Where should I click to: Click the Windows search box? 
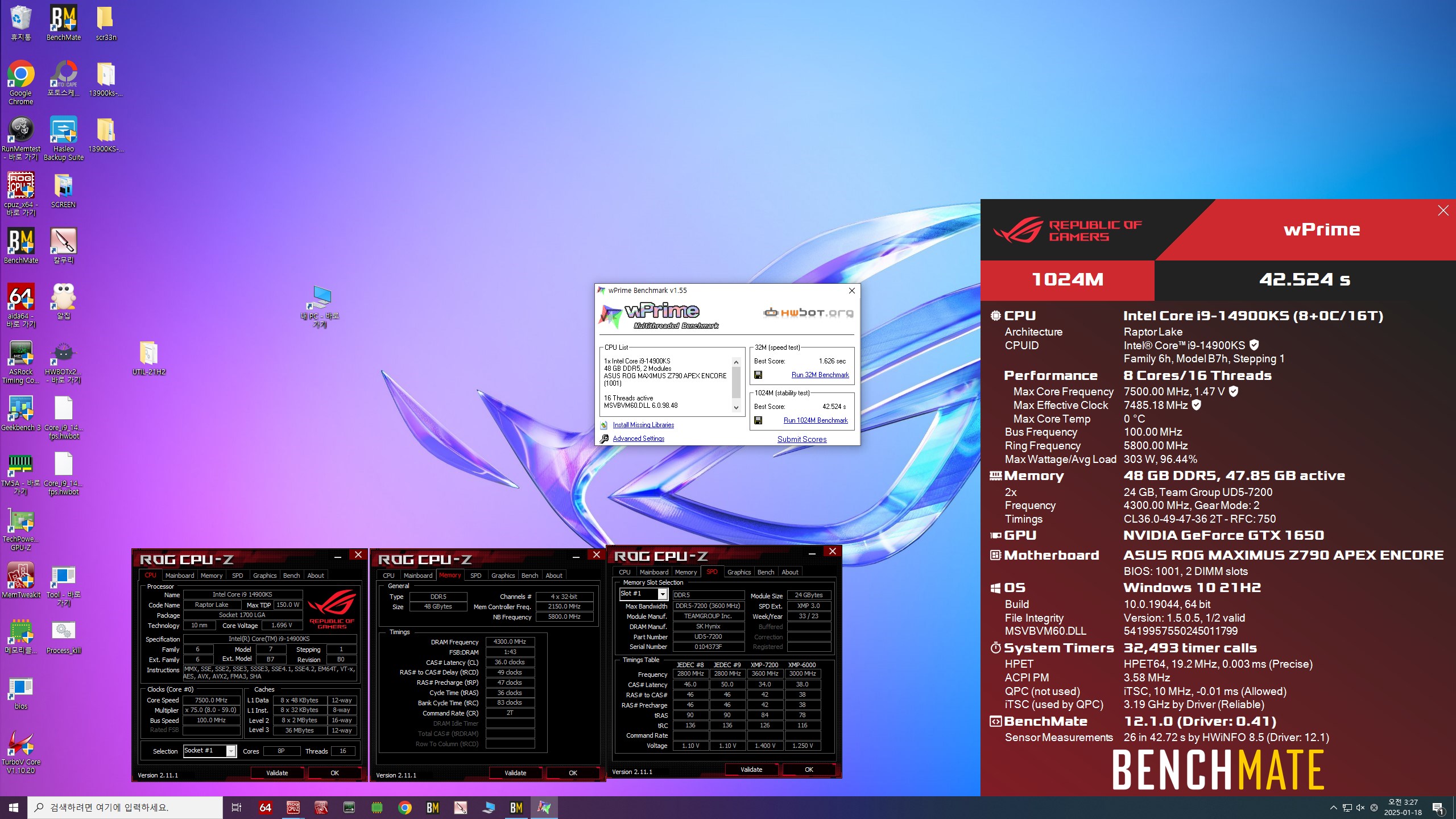[125, 808]
